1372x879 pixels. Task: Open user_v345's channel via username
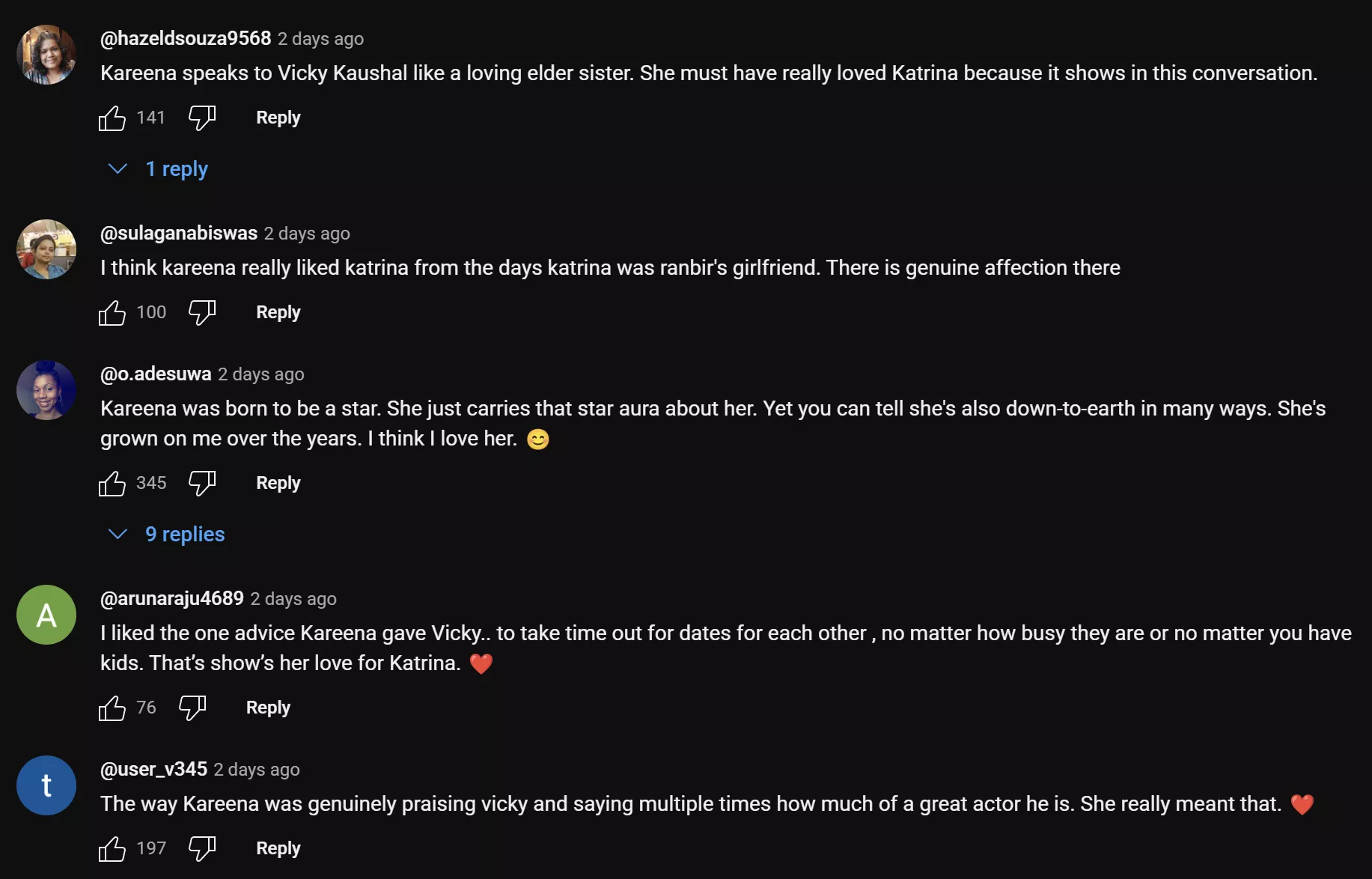[153, 769]
